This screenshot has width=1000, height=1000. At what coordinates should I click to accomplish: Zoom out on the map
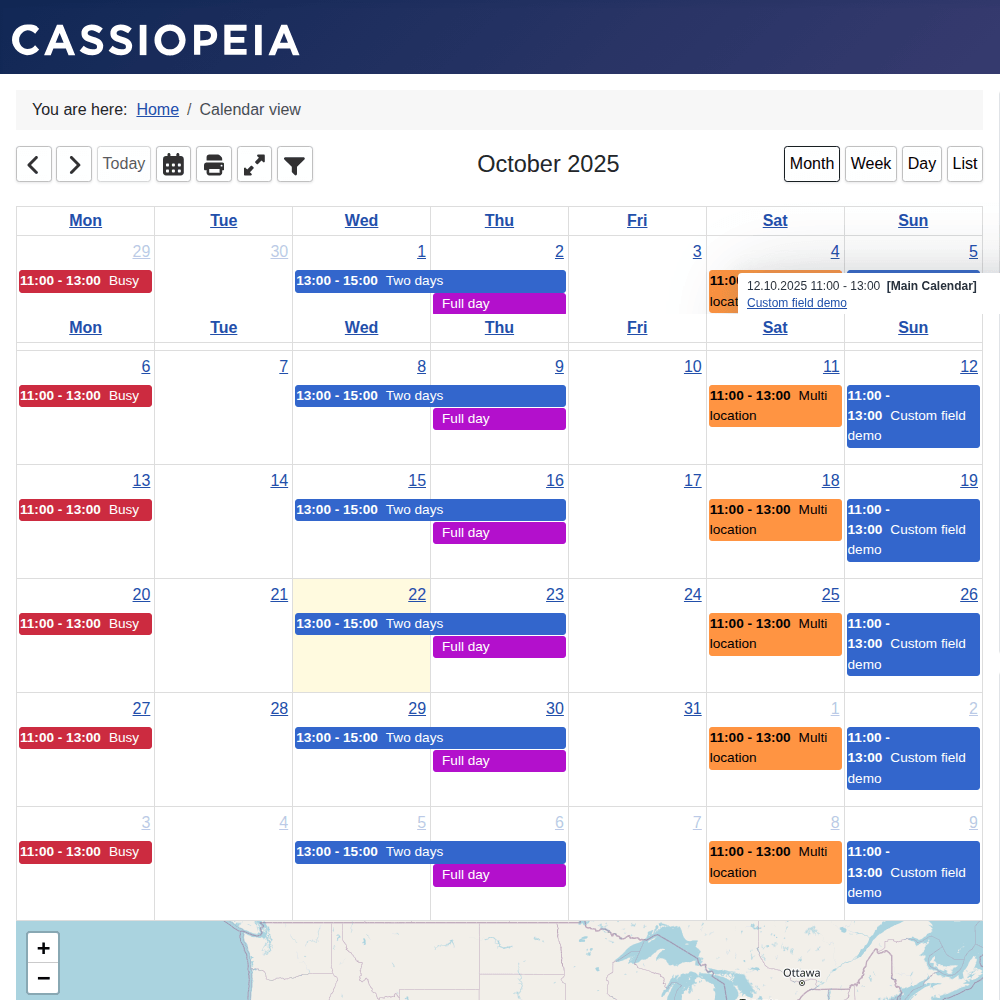click(43, 979)
